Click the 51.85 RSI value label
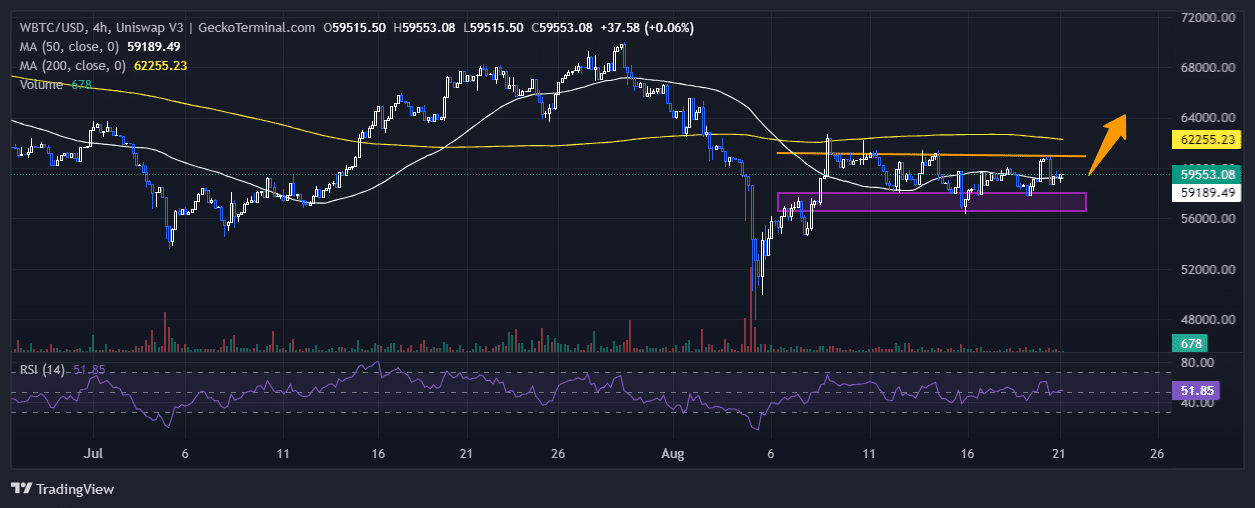Screen dimensions: 1255x508 coord(1196,391)
